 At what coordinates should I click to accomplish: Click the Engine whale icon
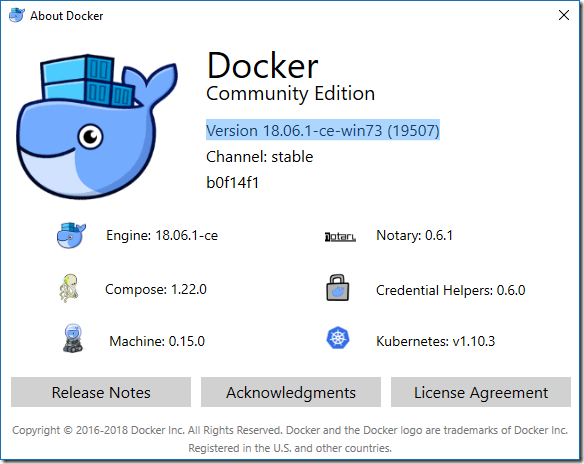pyautogui.click(x=71, y=235)
